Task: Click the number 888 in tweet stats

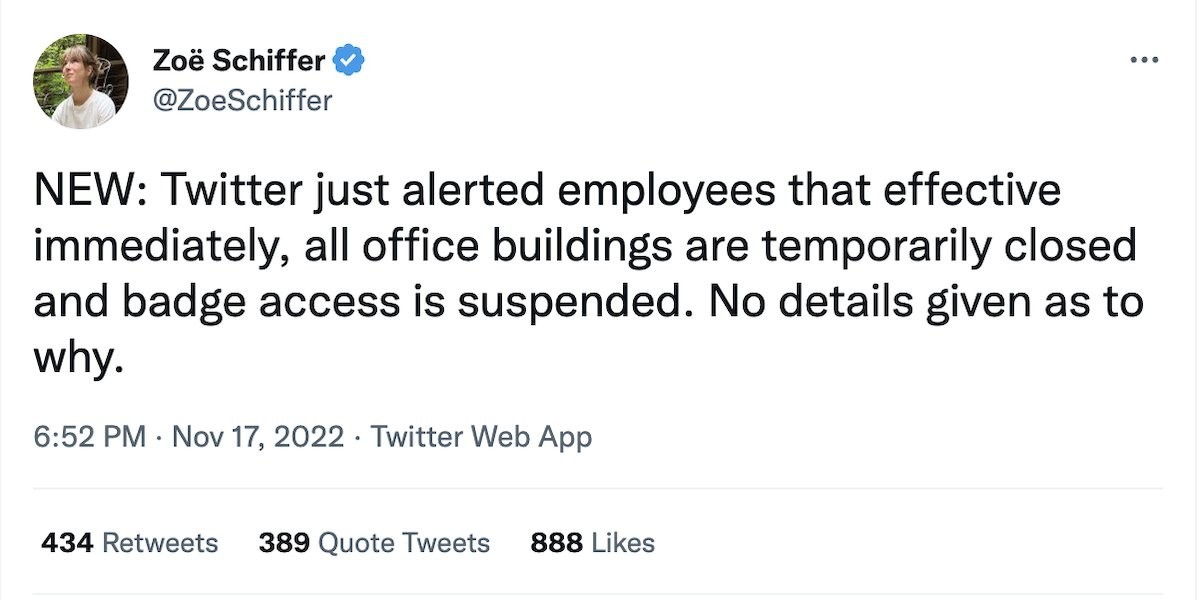Action: 557,543
